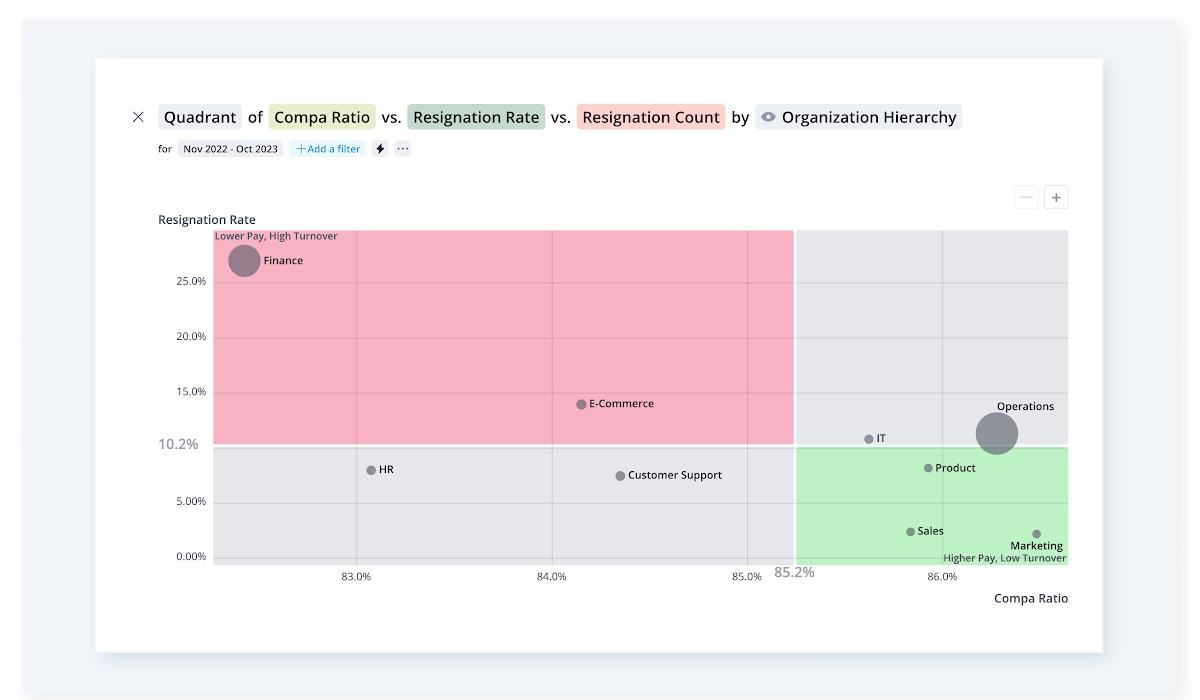The width and height of the screenshot is (1200, 700).
Task: Click the Resignation Rate axis title
Action: tap(207, 220)
